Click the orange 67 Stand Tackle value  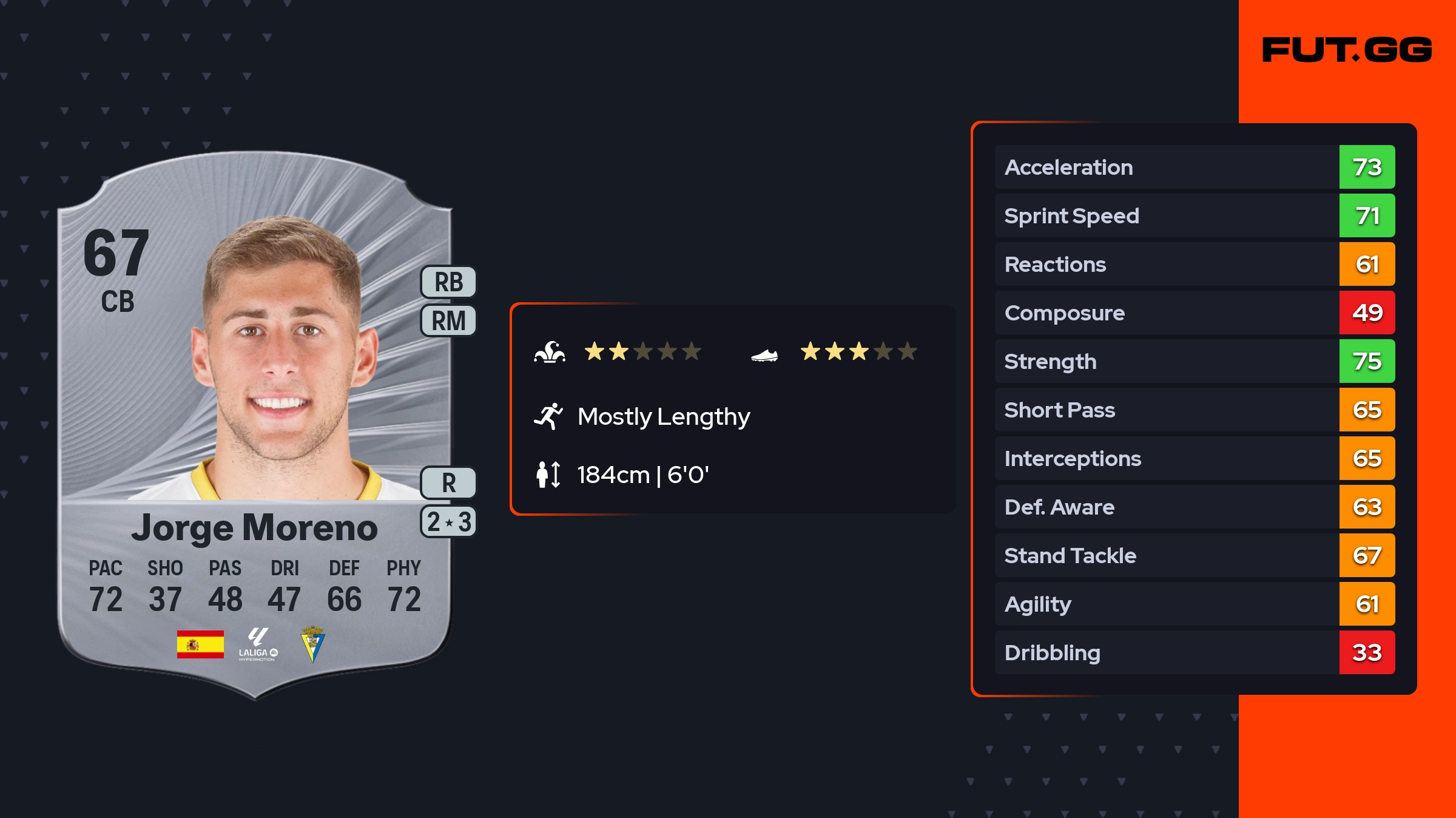point(1367,555)
